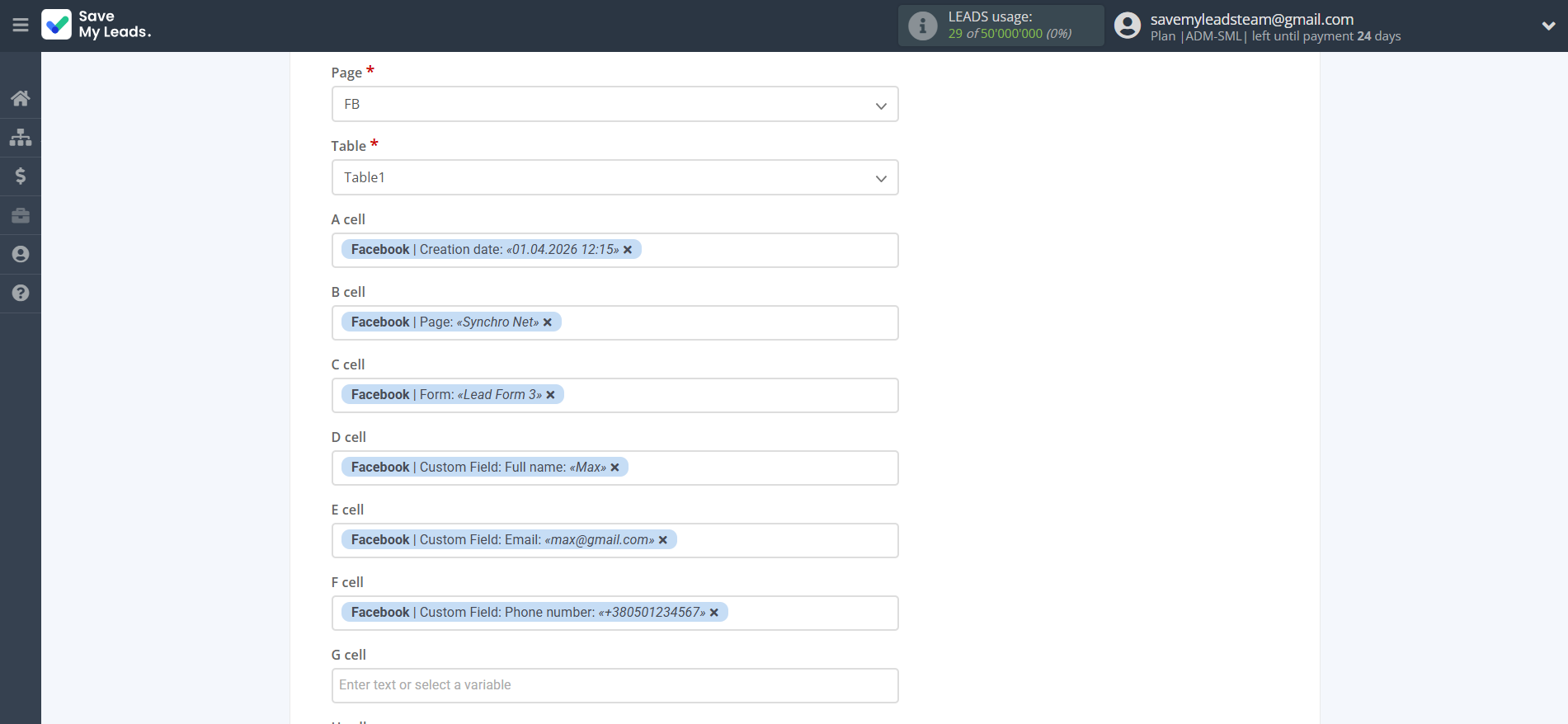This screenshot has height=724, width=1568.
Task: Expand the Page dropdown showing FB
Action: coord(614,105)
